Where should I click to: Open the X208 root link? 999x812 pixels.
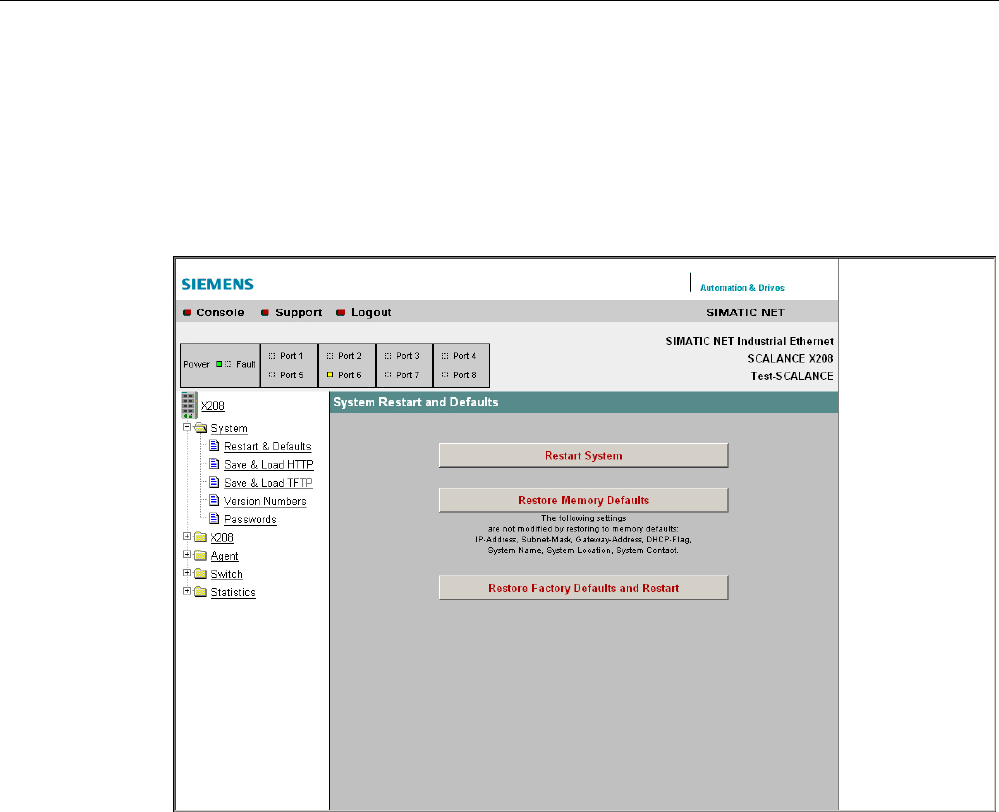pyautogui.click(x=213, y=406)
